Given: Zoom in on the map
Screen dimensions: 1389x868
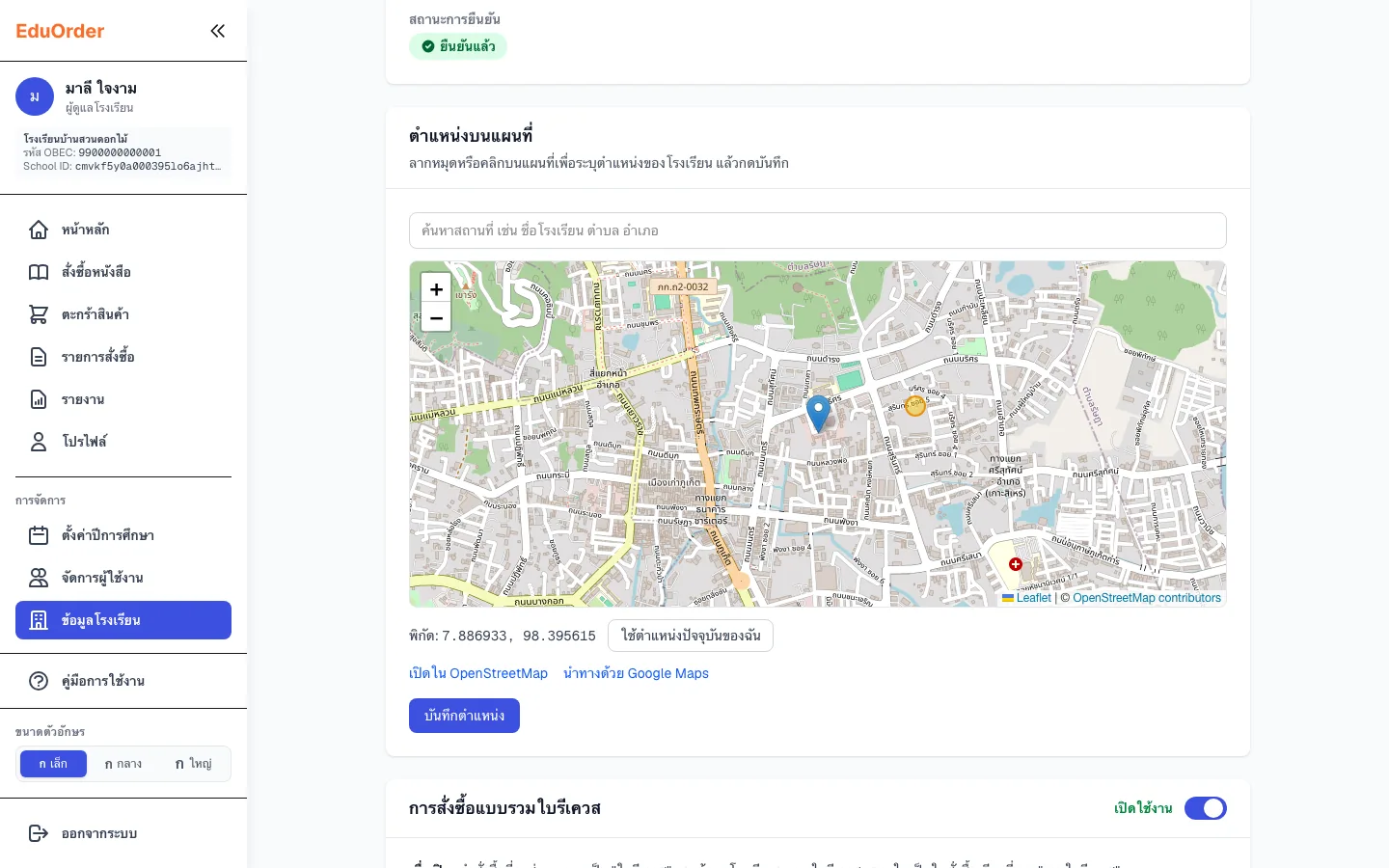Looking at the screenshot, I should click(x=436, y=288).
